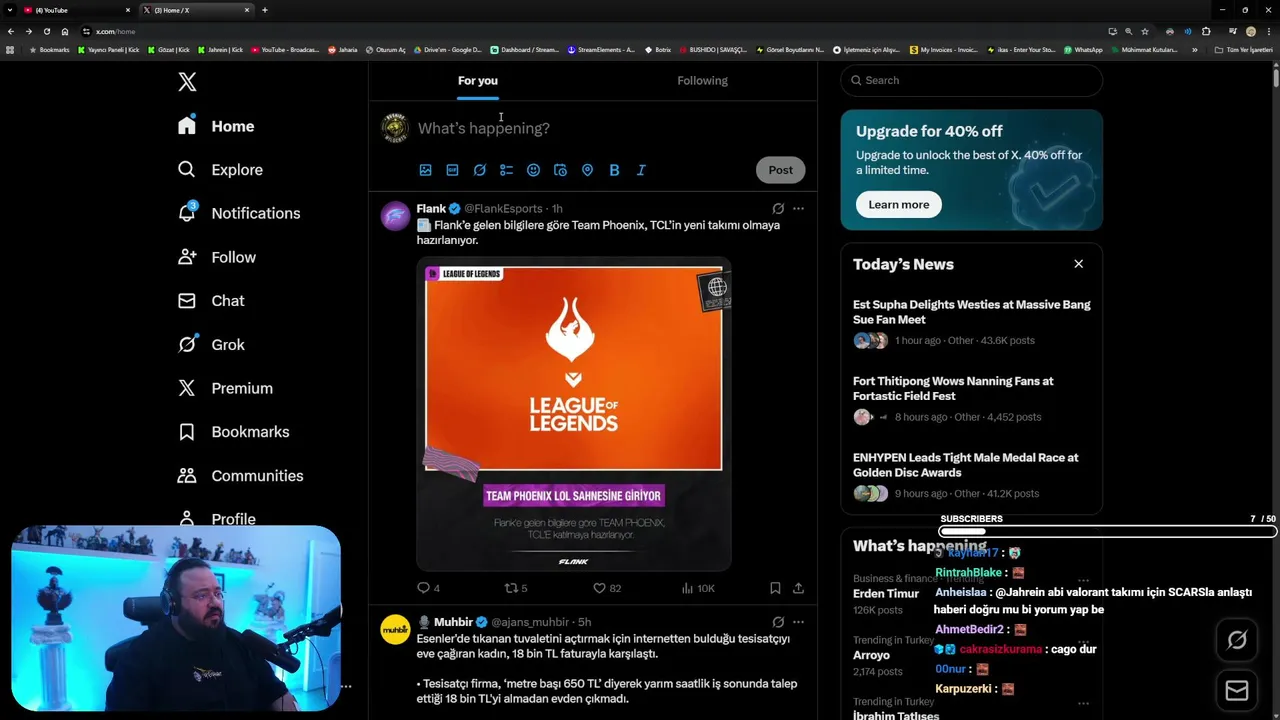Focus the What's happening compose box
Image resolution: width=1280 pixels, height=720 pixels.
pyautogui.click(x=610, y=128)
